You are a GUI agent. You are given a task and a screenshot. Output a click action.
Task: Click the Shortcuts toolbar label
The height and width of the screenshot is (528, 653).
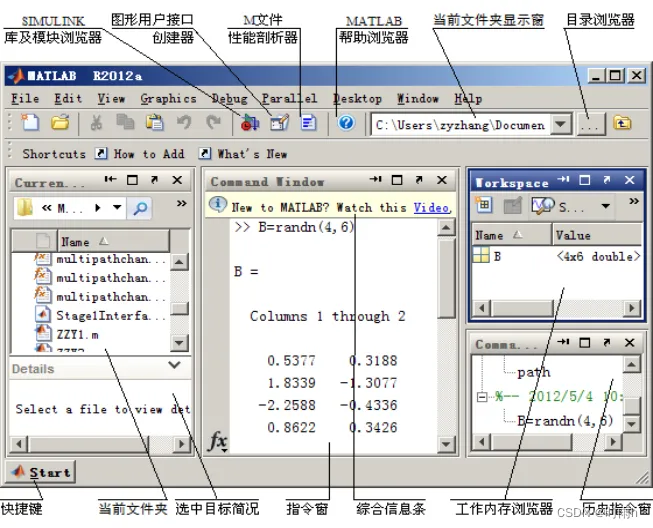54,154
